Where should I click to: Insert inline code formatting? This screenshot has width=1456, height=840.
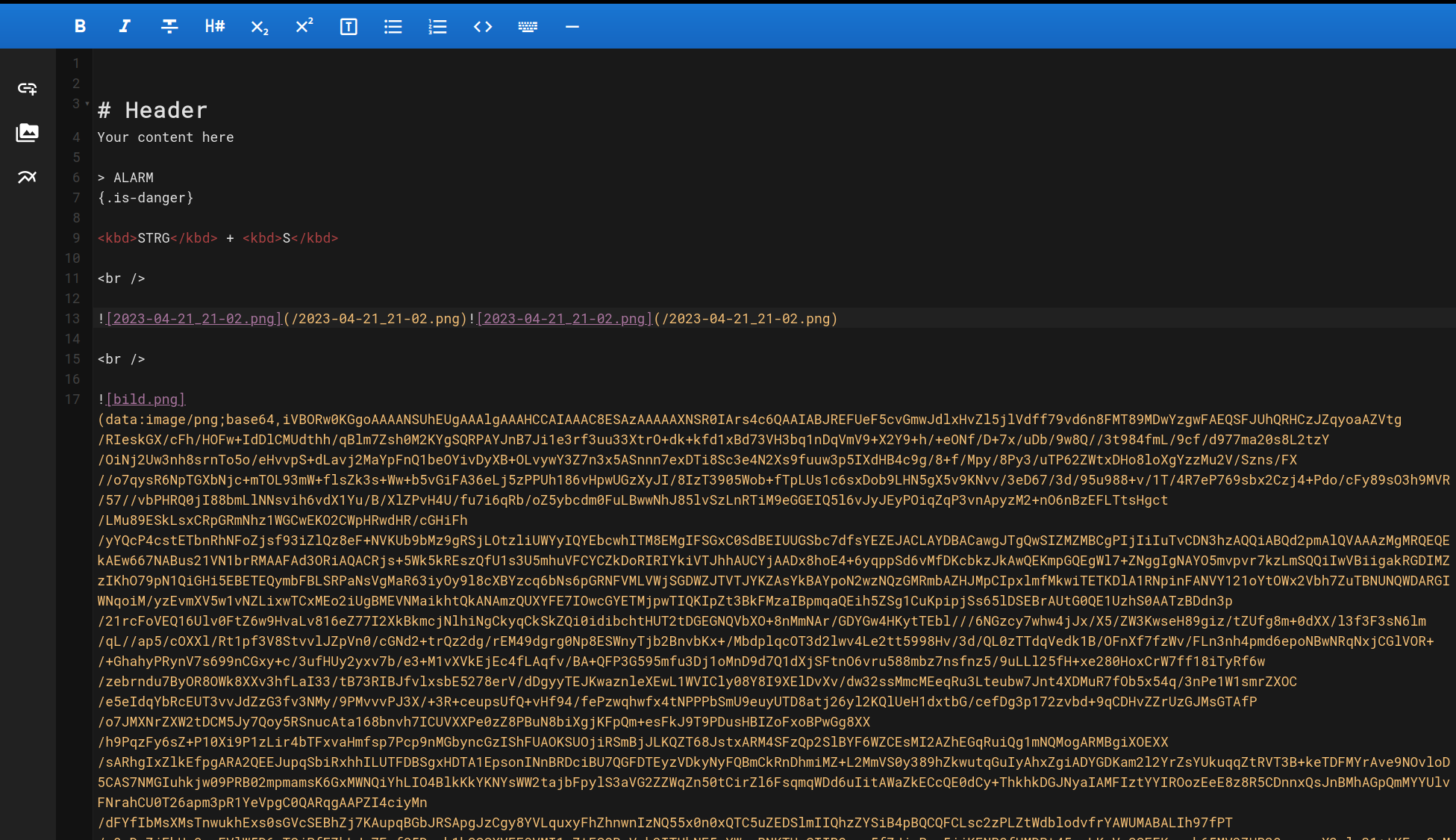483,27
